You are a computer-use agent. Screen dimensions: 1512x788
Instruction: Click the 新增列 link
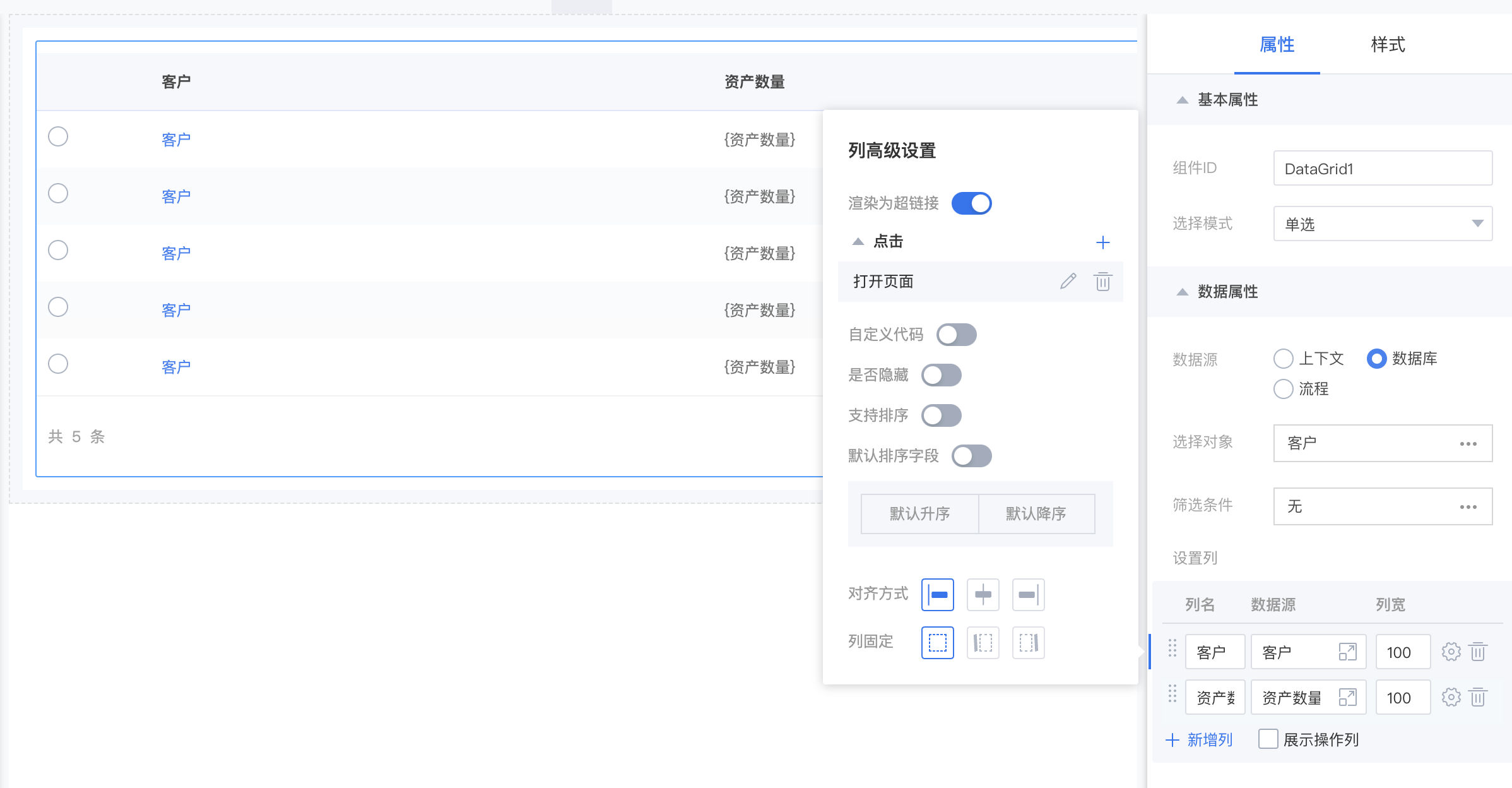point(1198,740)
